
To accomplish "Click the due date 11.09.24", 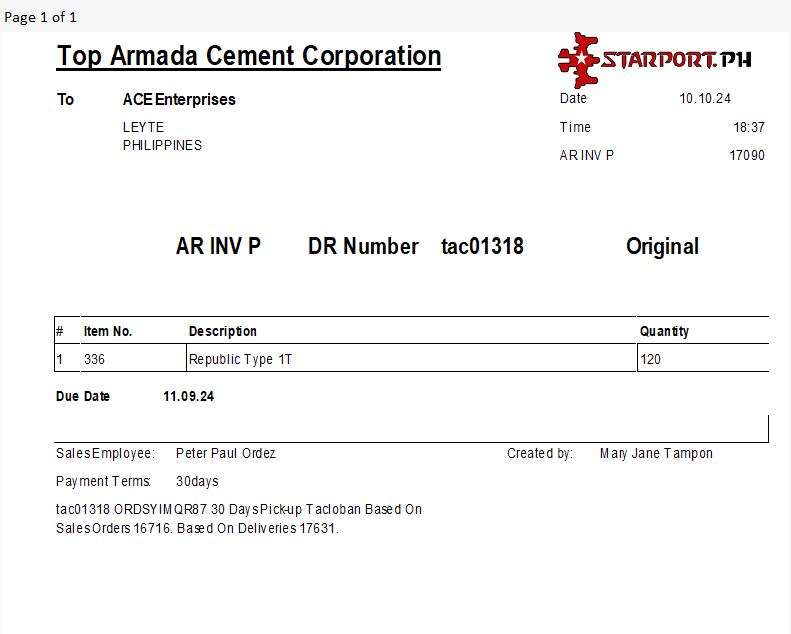I will click(188, 396).
